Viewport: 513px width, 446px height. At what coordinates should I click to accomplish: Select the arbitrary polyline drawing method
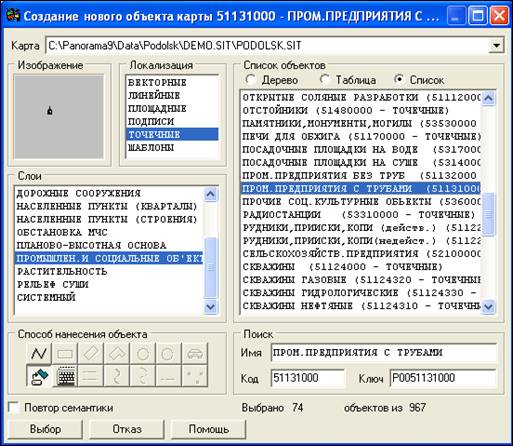39,354
